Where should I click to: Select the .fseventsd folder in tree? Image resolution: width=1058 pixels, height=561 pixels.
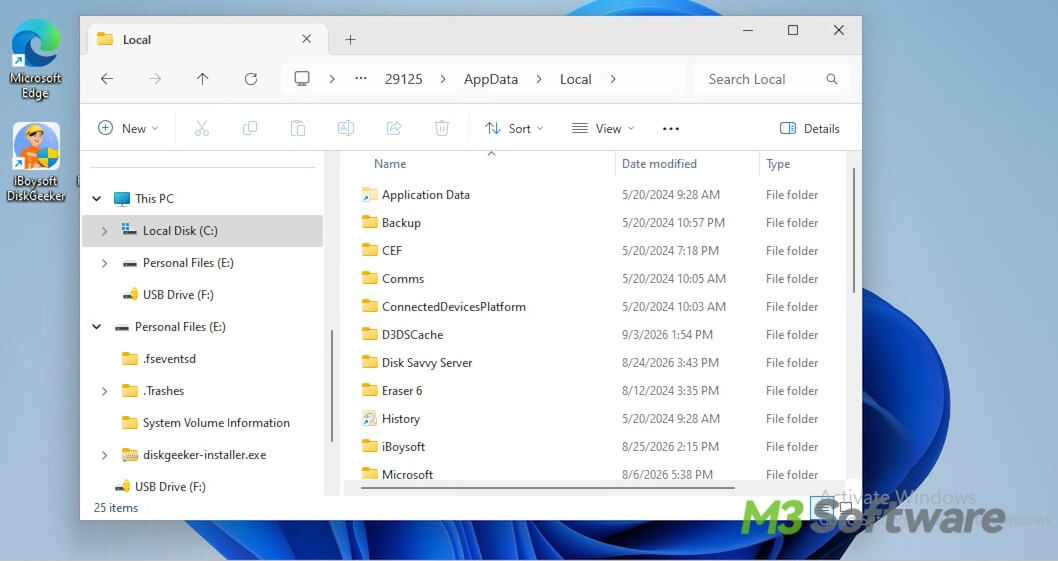169,358
